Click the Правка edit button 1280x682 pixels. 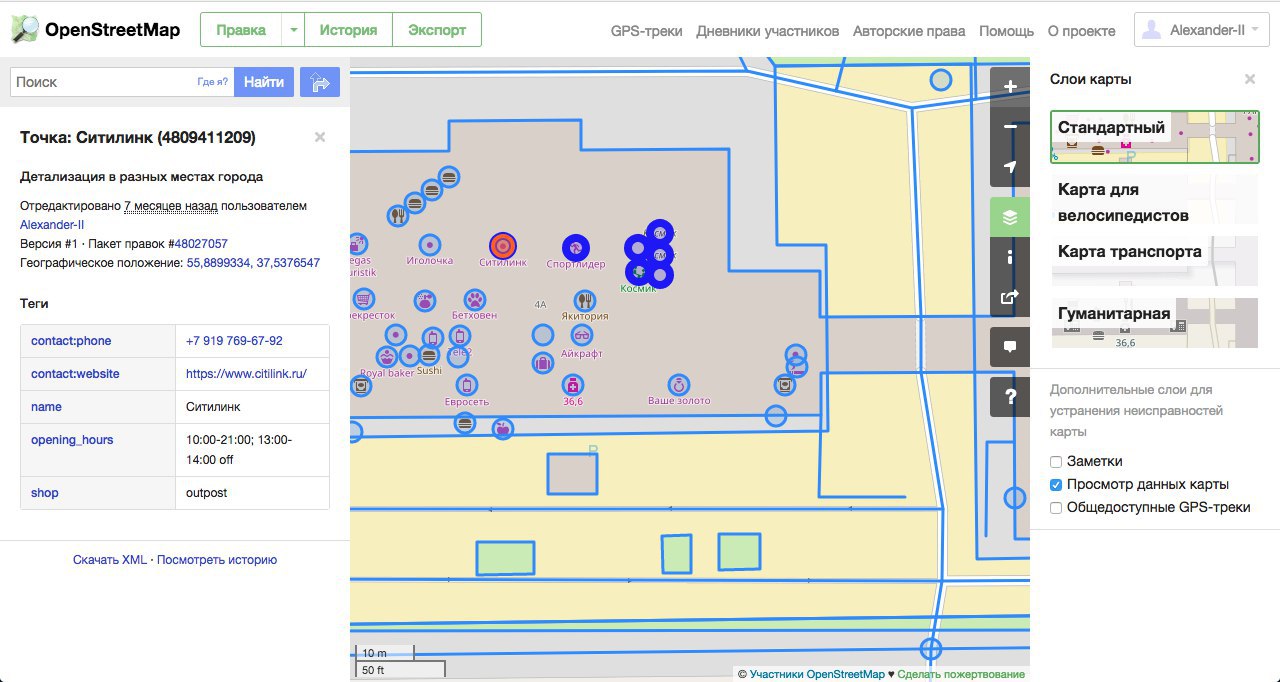tap(241, 30)
